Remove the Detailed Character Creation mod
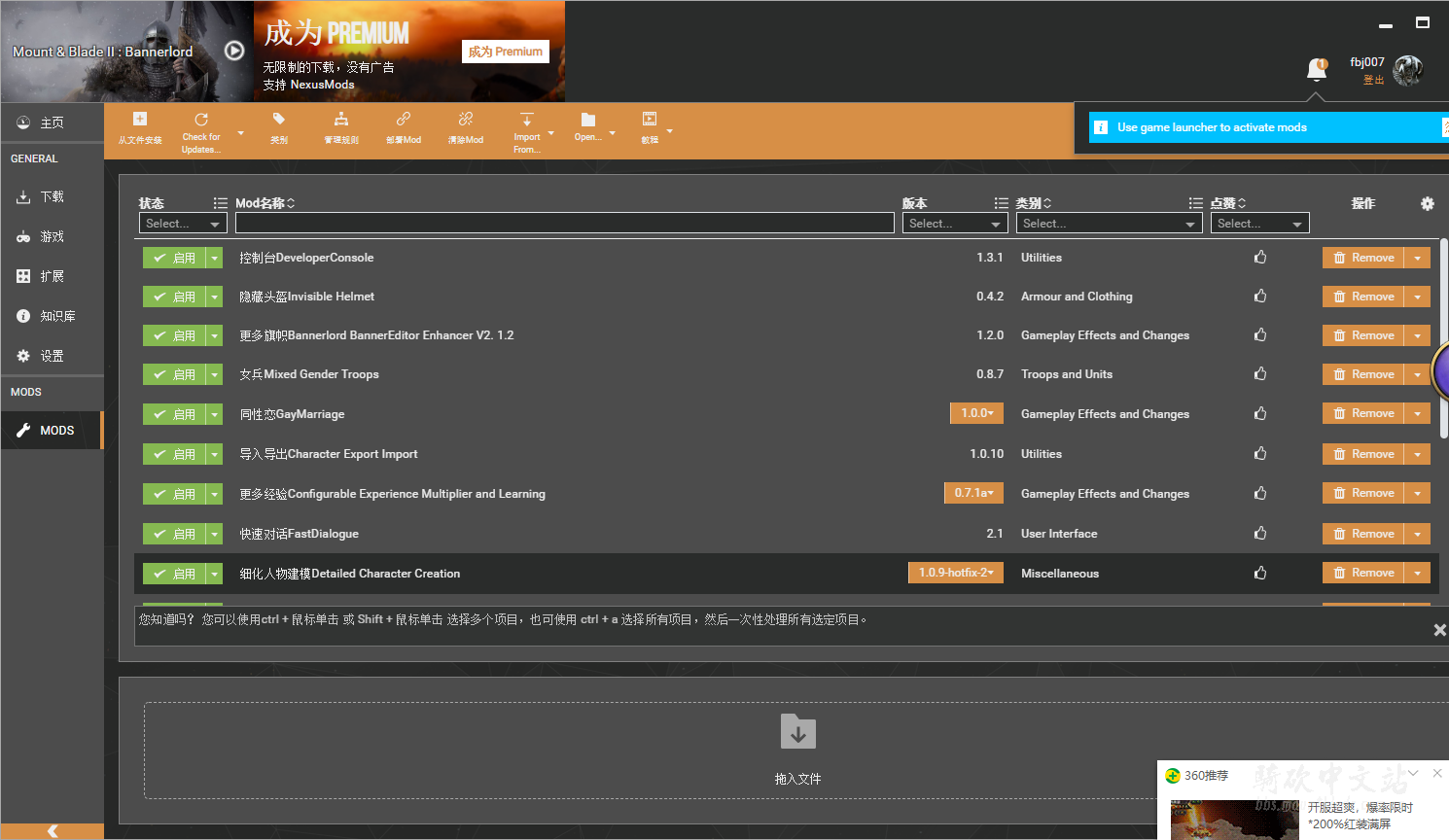1449x840 pixels. tap(1363, 573)
